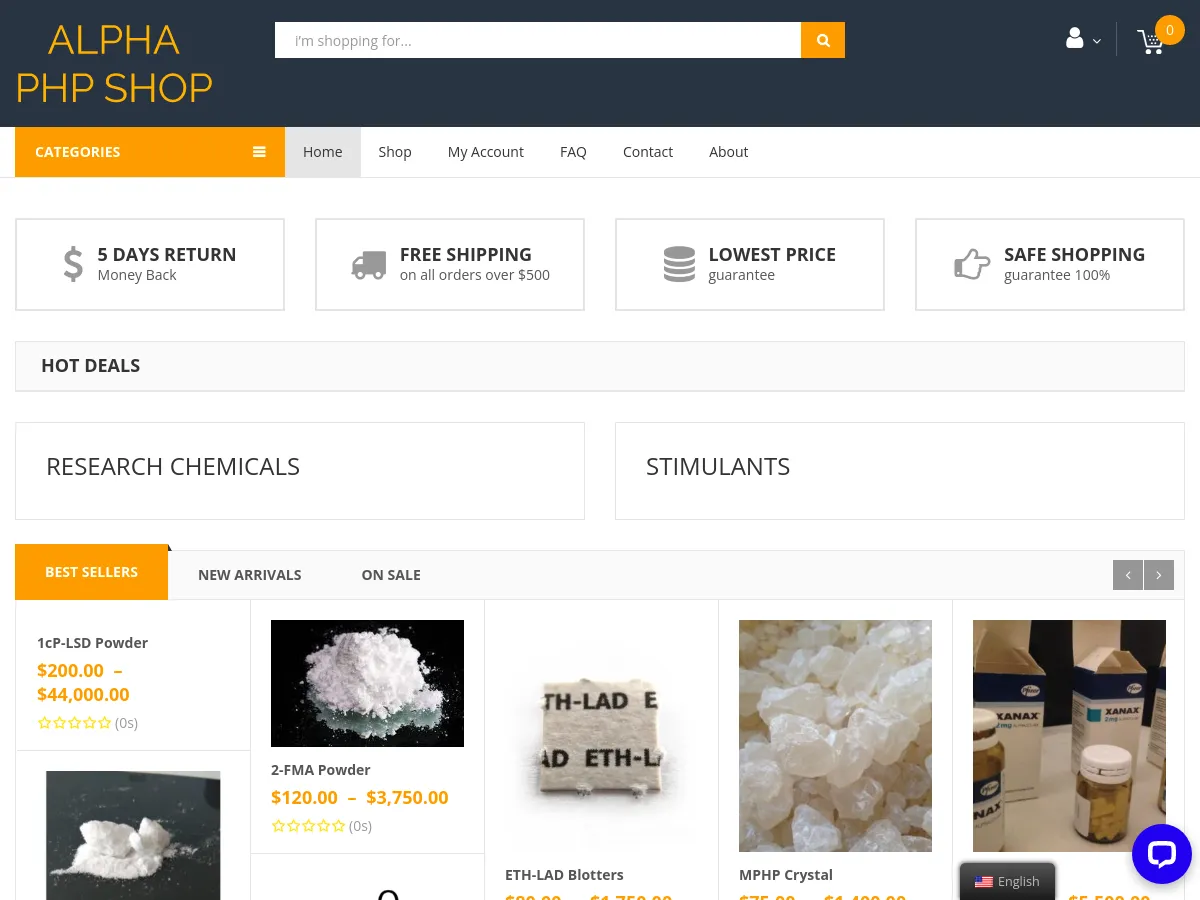
Task: Click the right carousel arrow button
Action: 1158,574
